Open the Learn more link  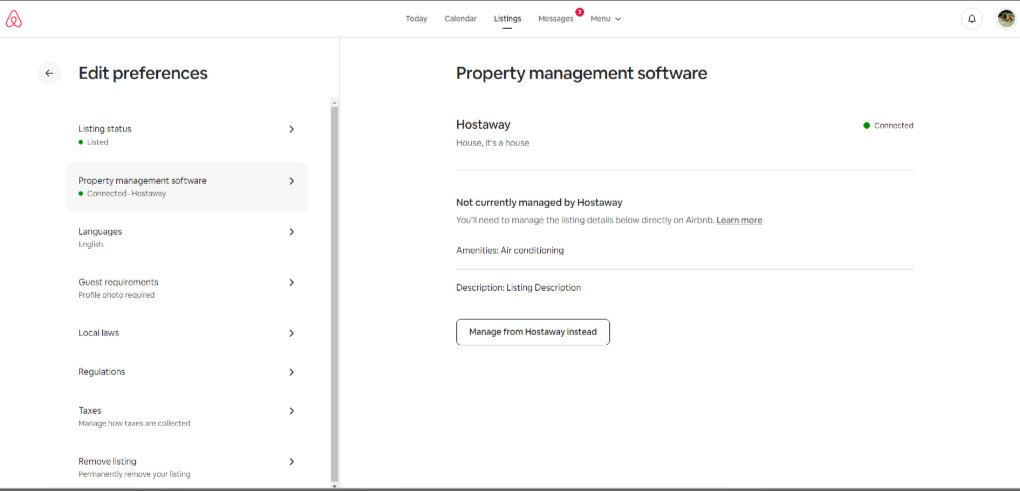pyautogui.click(x=739, y=220)
